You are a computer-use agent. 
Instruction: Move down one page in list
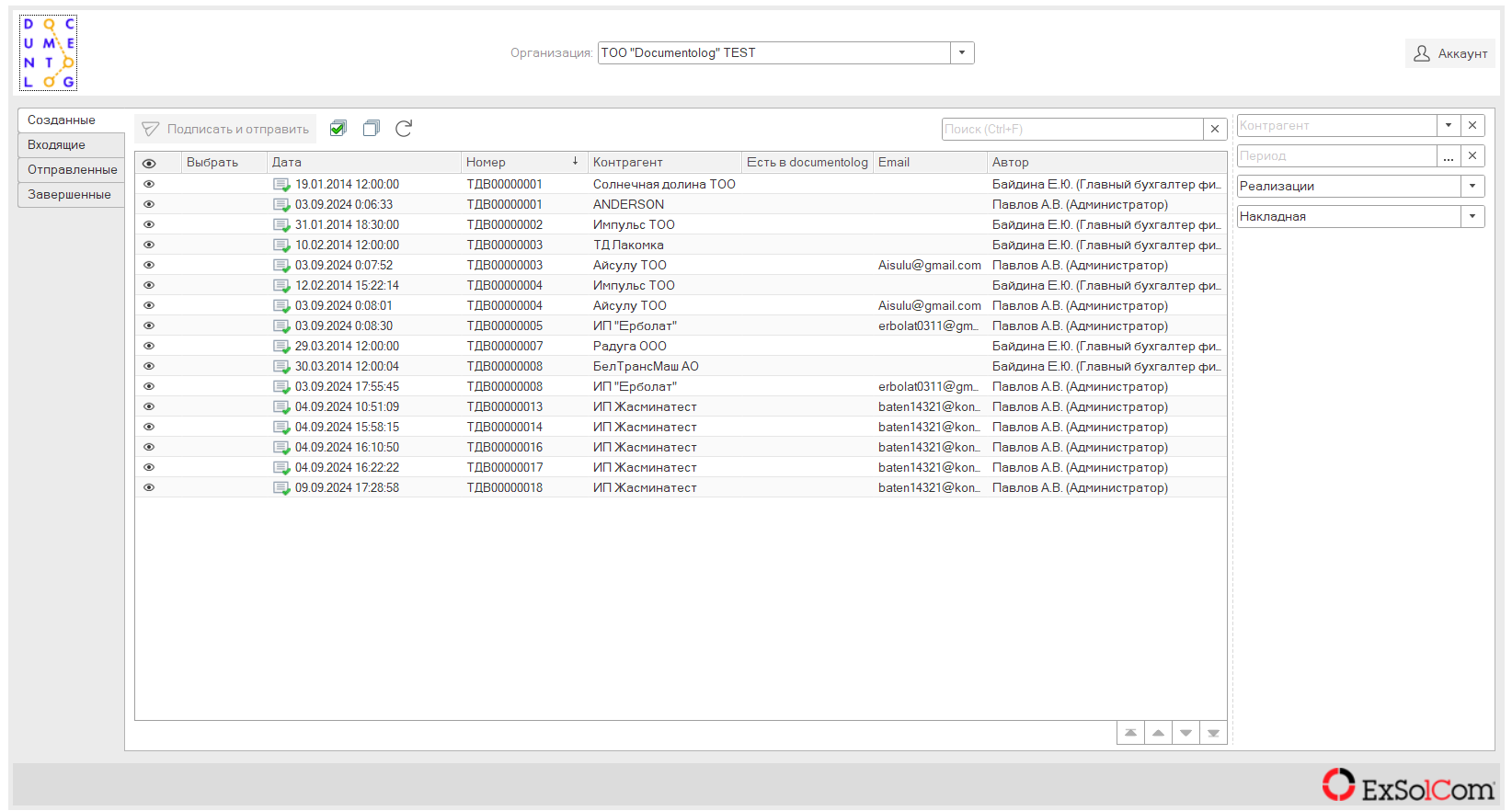[1186, 733]
